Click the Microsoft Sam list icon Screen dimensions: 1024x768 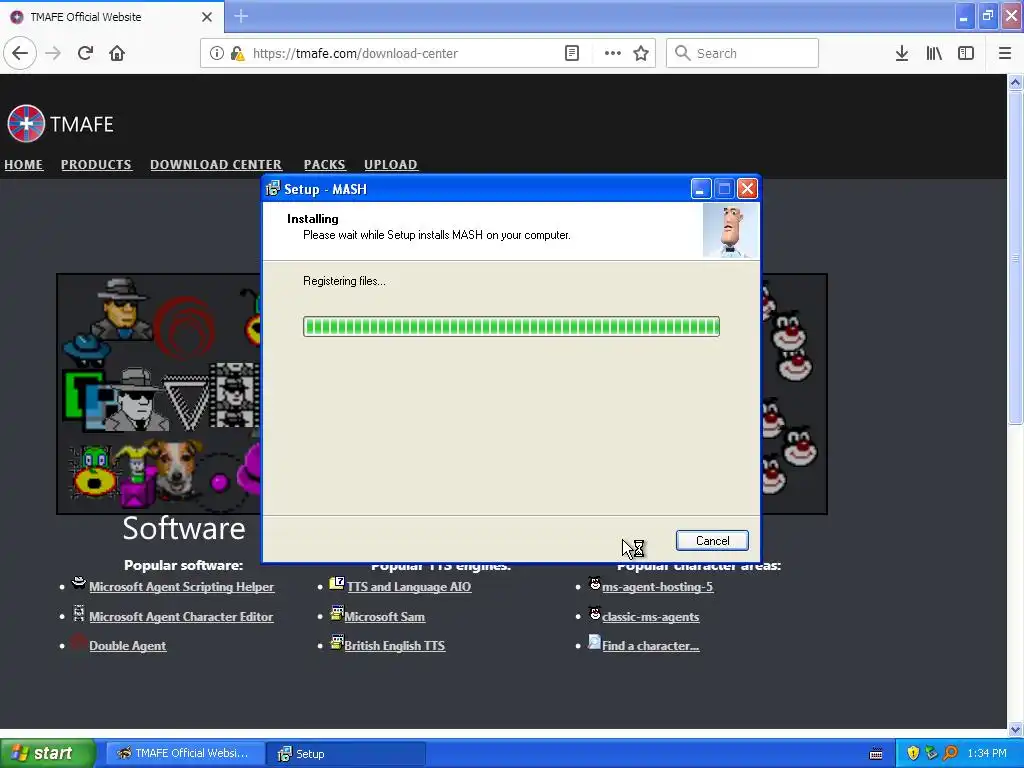[336, 613]
